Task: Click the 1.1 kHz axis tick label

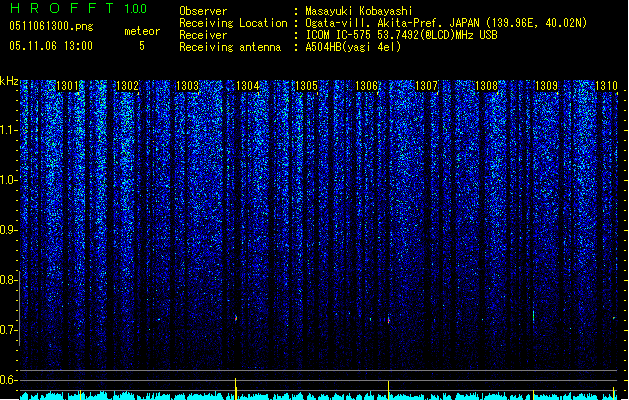Action: [9, 130]
